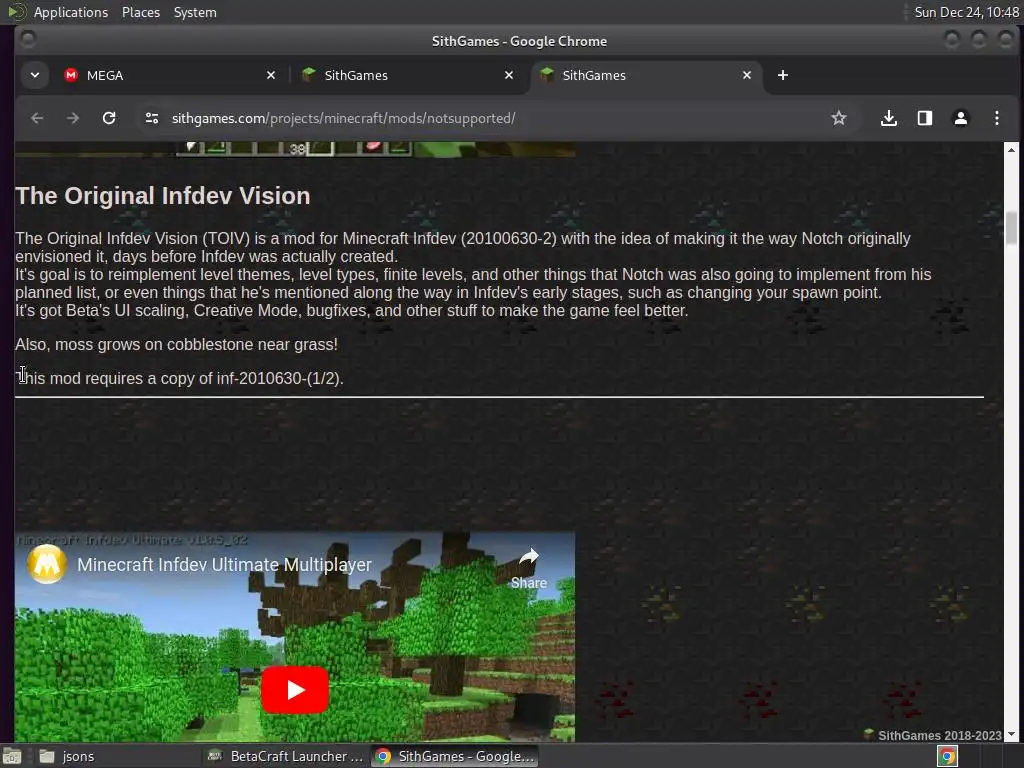
Task: Open site information icon in address bar
Action: (152, 118)
